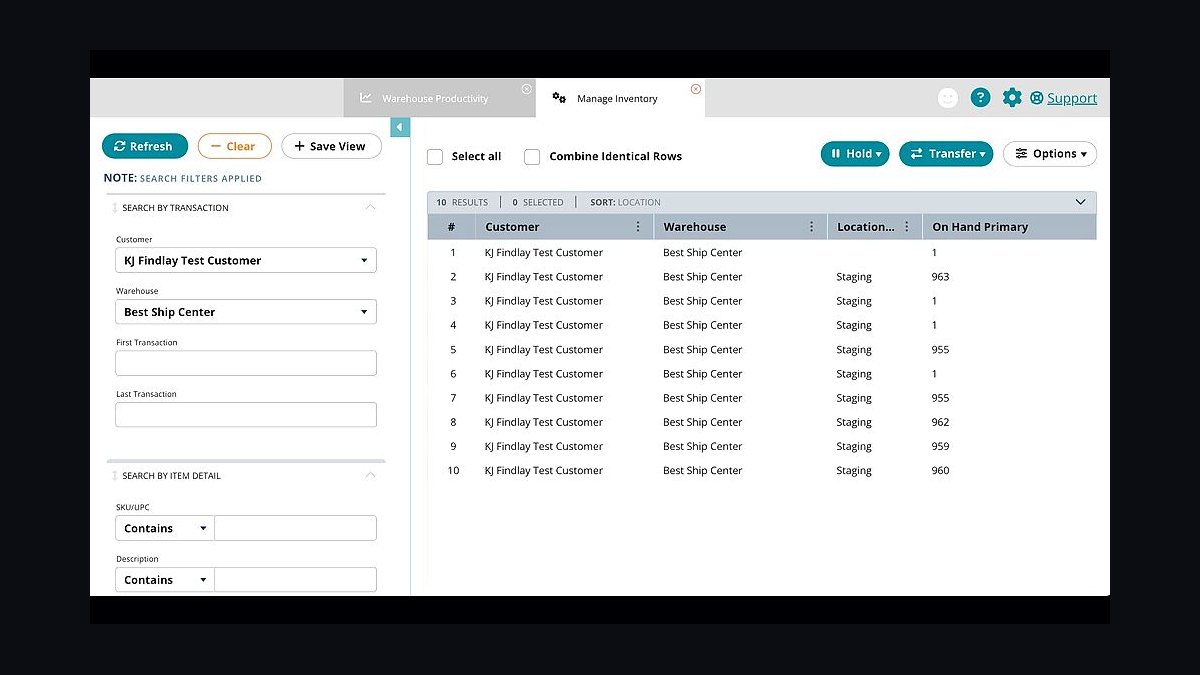Click the Save View button
The image size is (1200, 675).
(x=331, y=146)
